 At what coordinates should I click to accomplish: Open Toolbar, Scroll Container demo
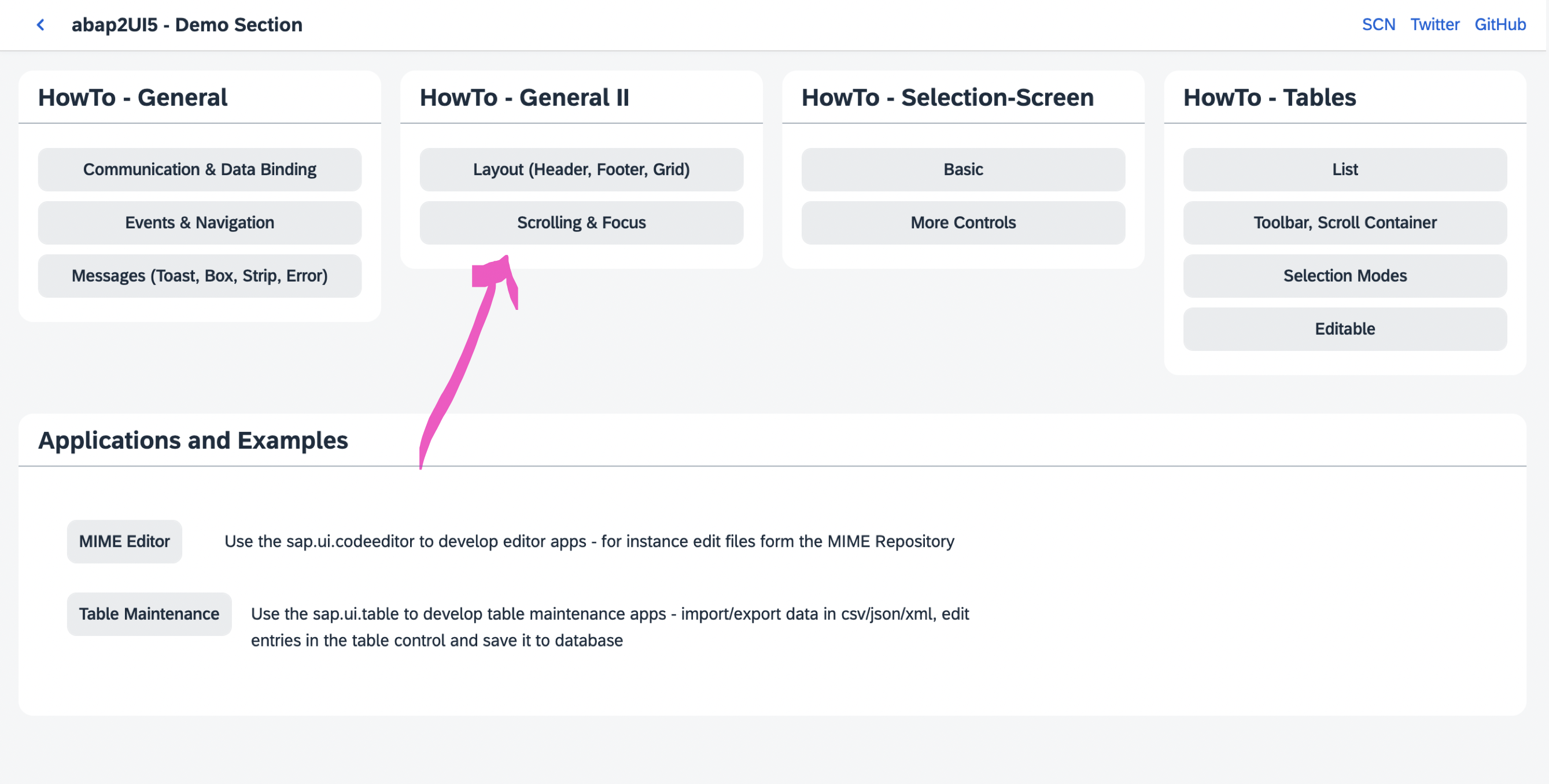pos(1345,223)
